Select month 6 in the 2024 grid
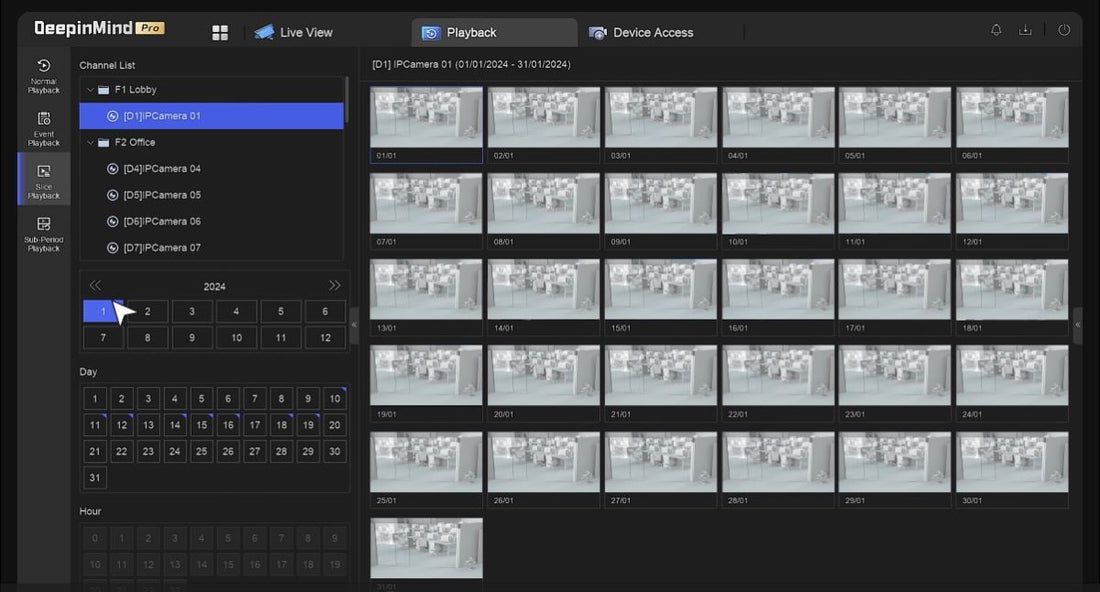Image resolution: width=1100 pixels, height=592 pixels. (325, 311)
